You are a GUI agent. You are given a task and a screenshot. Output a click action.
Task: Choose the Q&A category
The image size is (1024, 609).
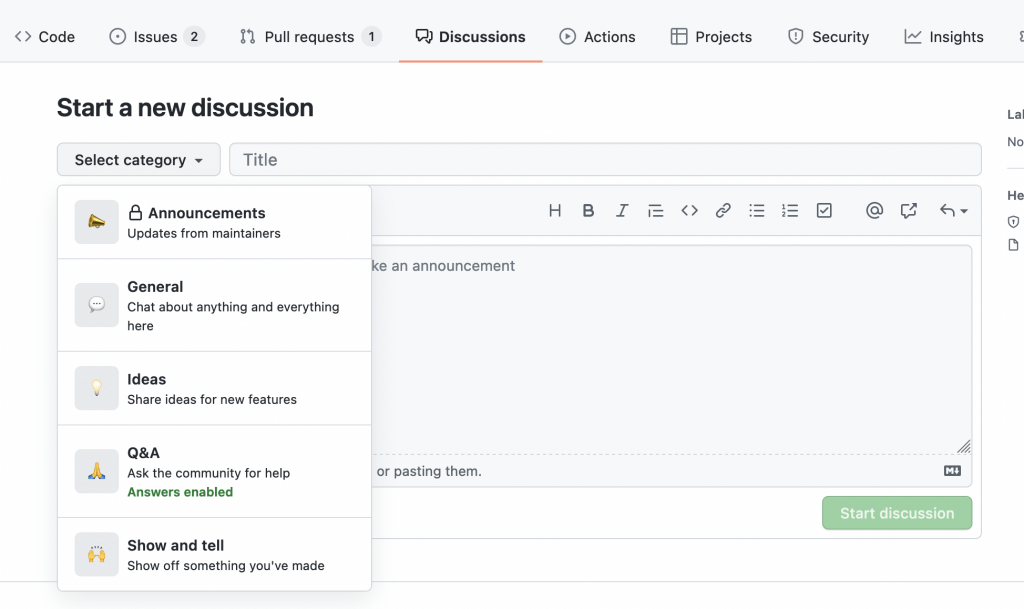pos(214,471)
